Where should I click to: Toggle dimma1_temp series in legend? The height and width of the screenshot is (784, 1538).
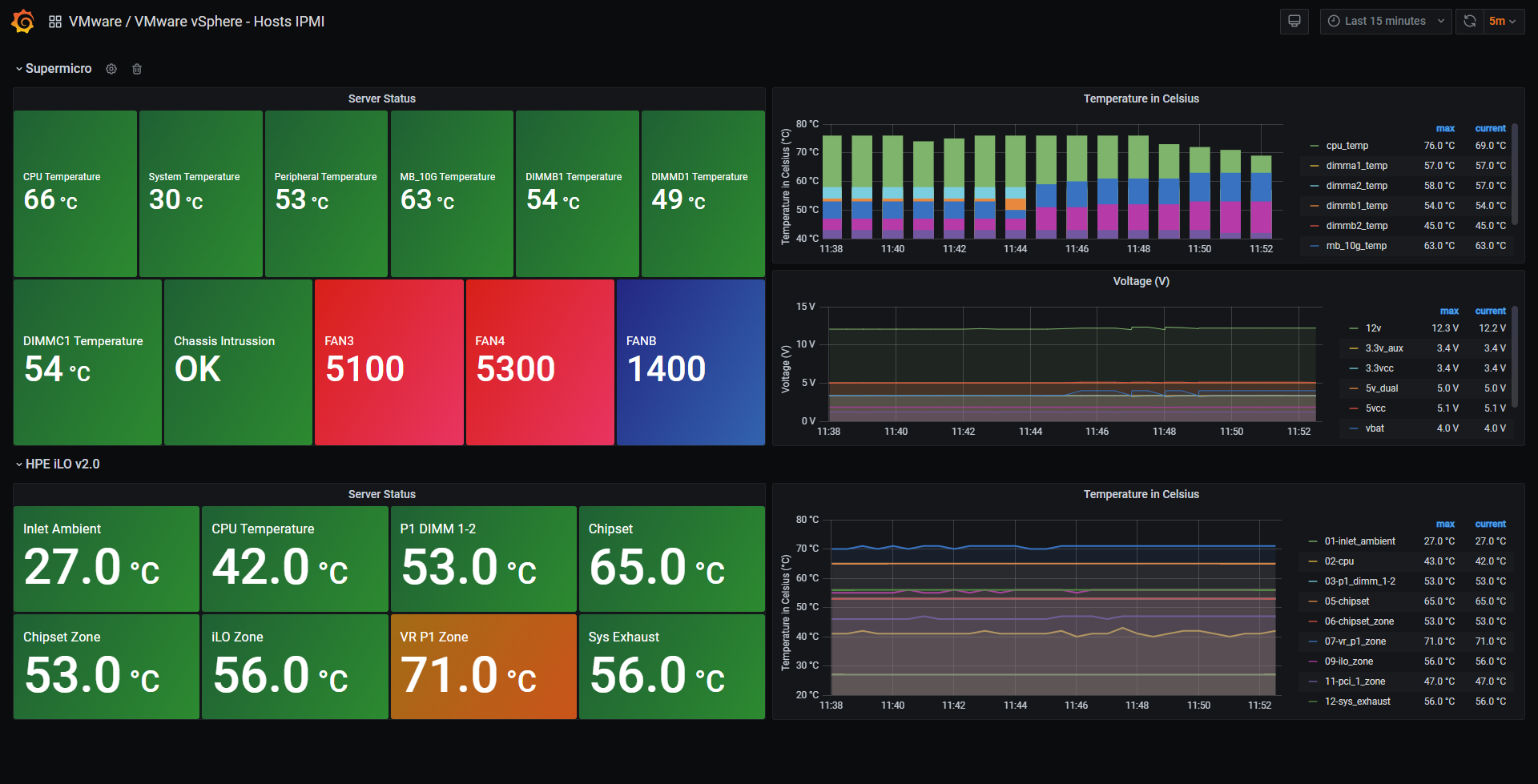(1357, 166)
